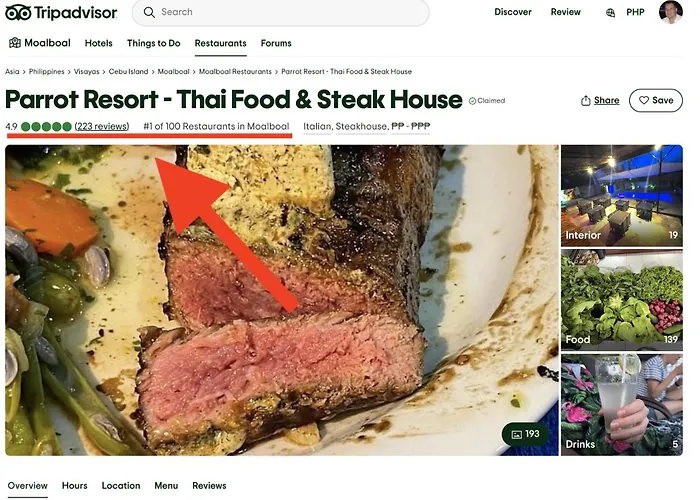This screenshot has height=500, width=700.
Task: Click the magnifier icon in search bar
Action: (x=149, y=12)
